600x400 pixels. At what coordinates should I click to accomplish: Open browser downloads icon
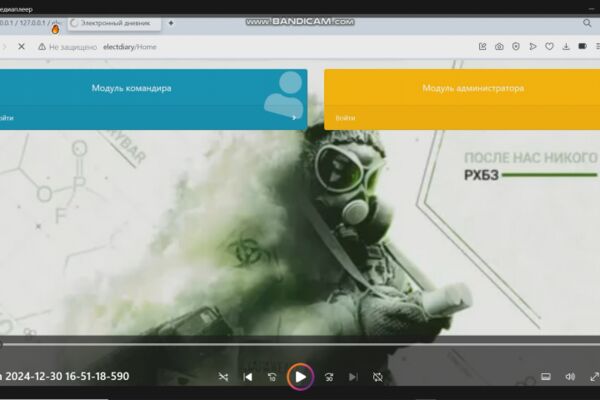[x=566, y=47]
